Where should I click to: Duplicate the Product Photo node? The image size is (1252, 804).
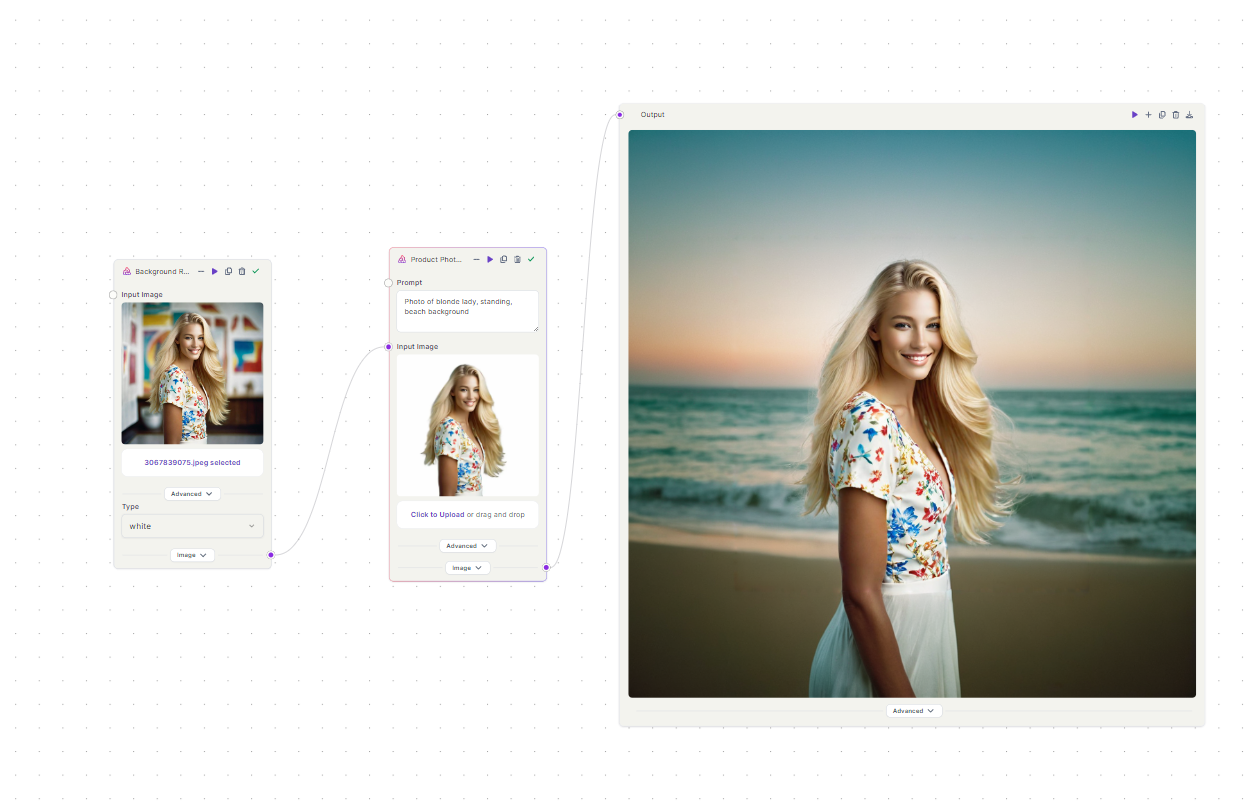[x=504, y=259]
